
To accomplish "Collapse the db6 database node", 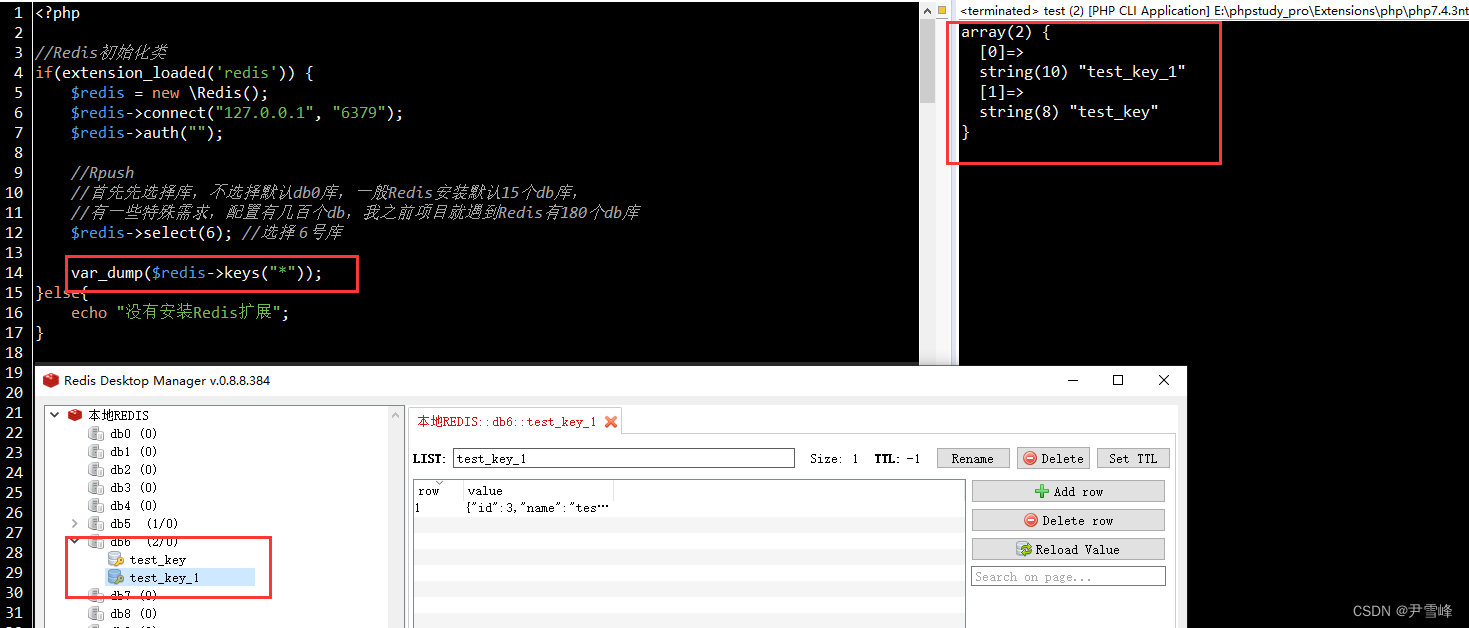I will [x=74, y=542].
